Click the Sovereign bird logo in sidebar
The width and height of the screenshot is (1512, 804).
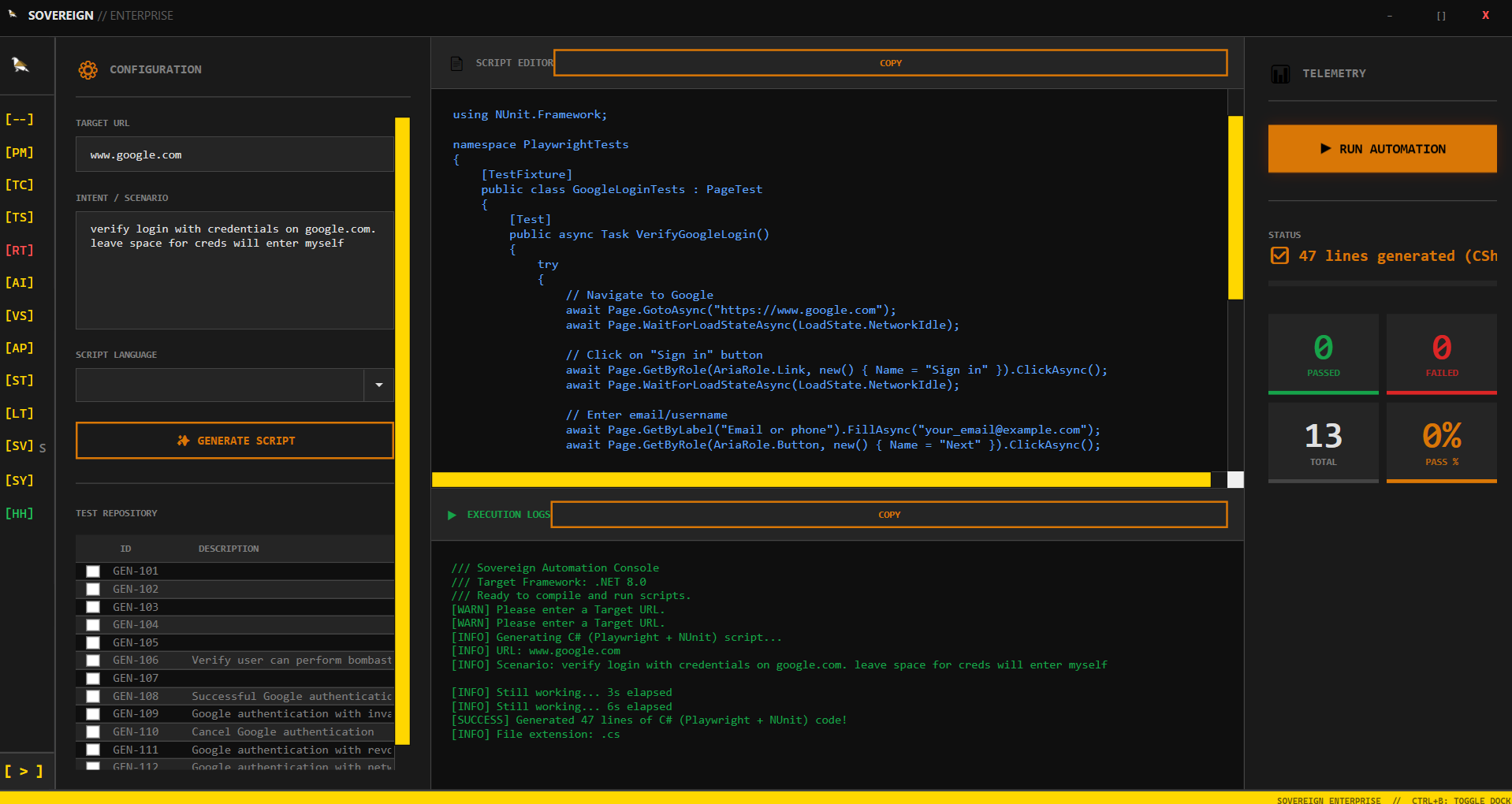[x=20, y=65]
